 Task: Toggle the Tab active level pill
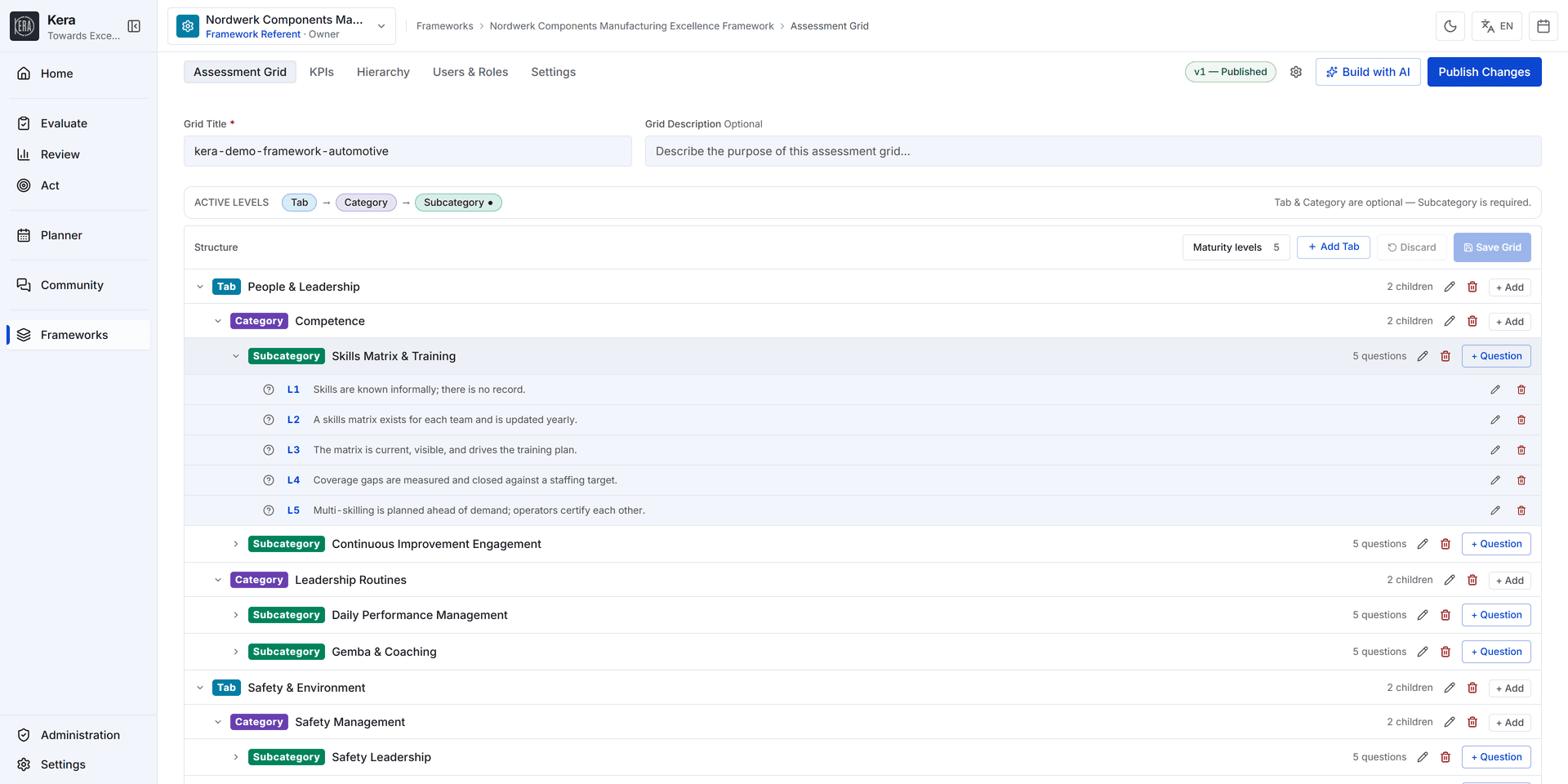(299, 203)
